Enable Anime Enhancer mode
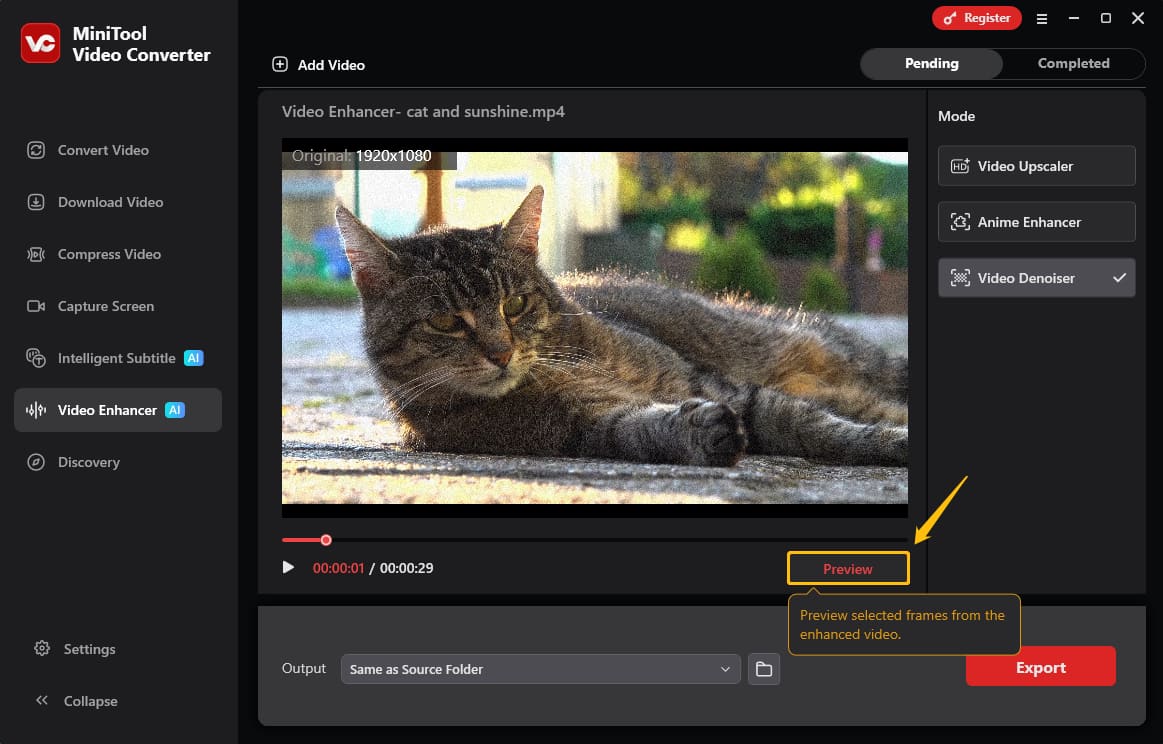The image size is (1163, 744). 1036,221
